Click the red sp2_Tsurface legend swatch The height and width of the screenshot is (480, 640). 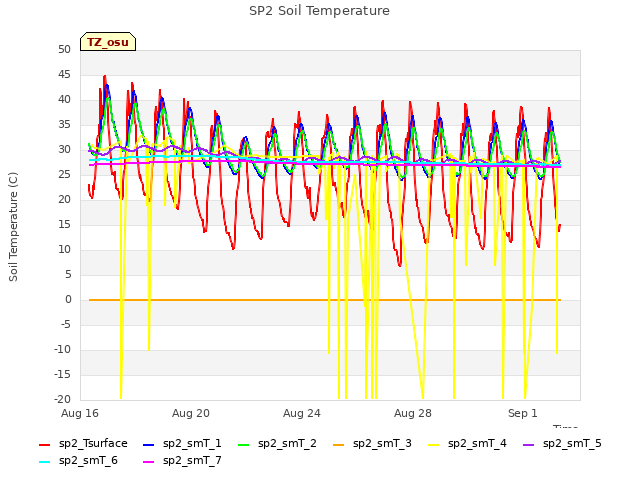click(44, 444)
